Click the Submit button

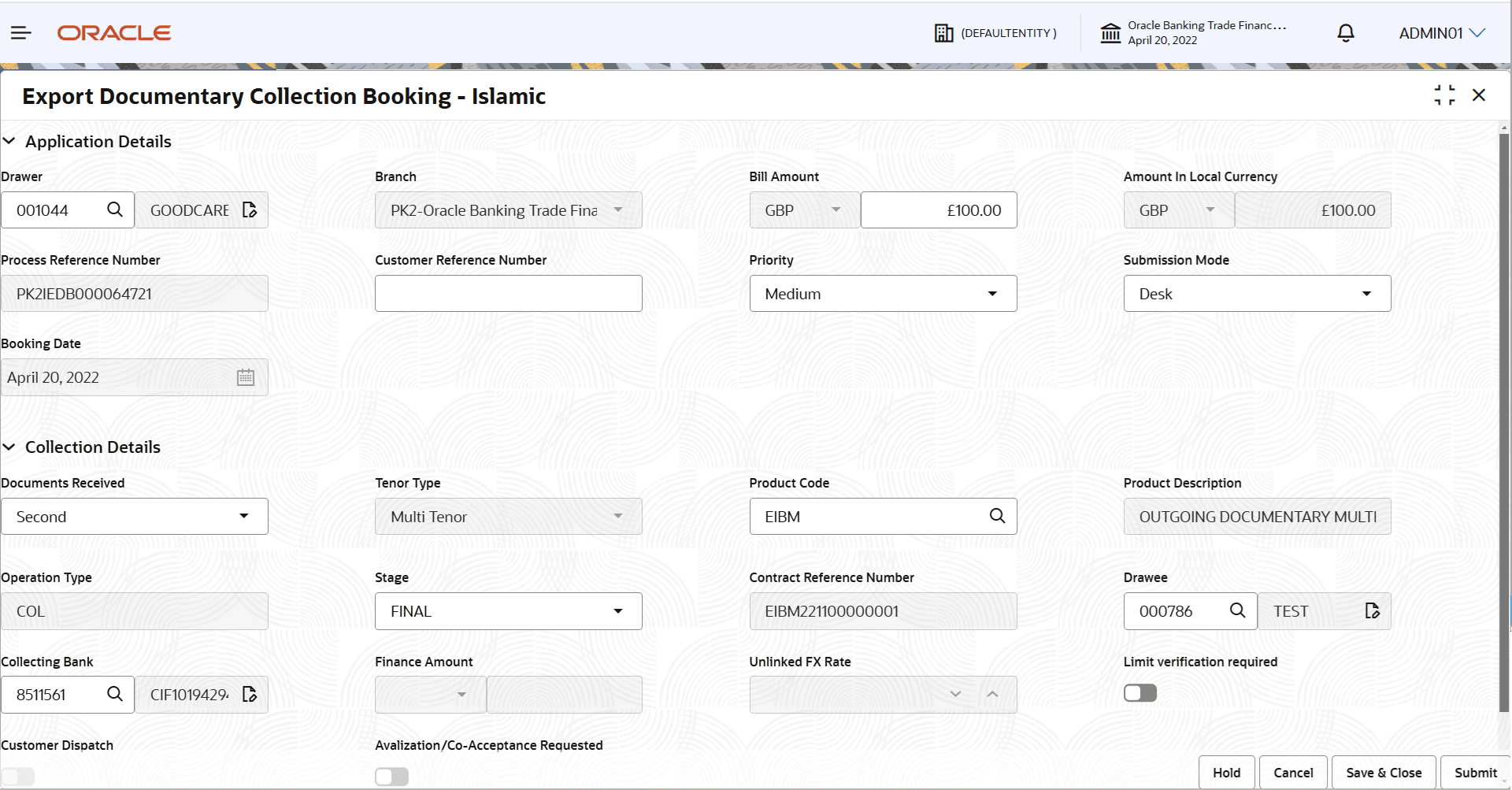[x=1475, y=773]
